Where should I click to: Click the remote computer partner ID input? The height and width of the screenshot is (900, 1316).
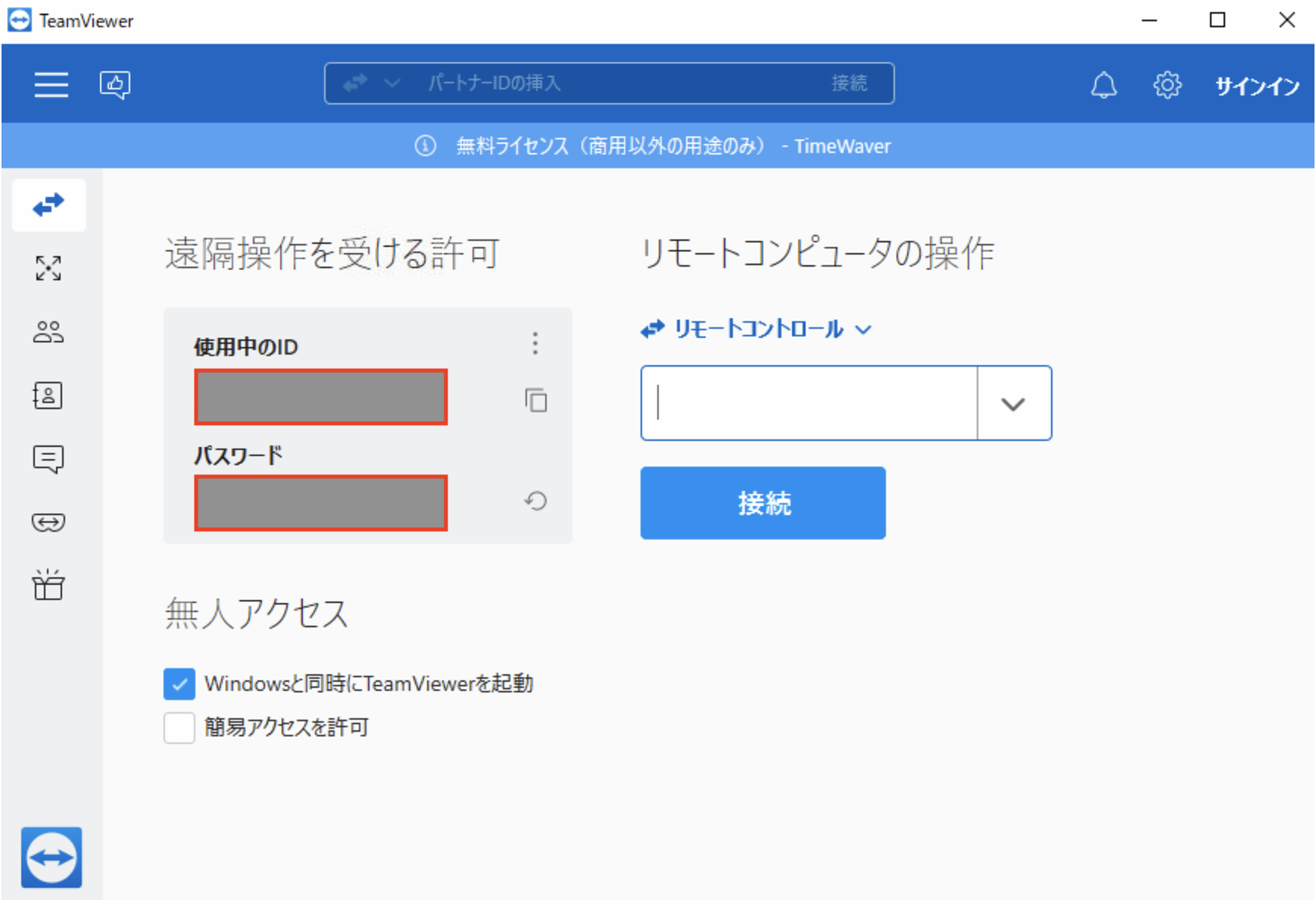[x=809, y=403]
